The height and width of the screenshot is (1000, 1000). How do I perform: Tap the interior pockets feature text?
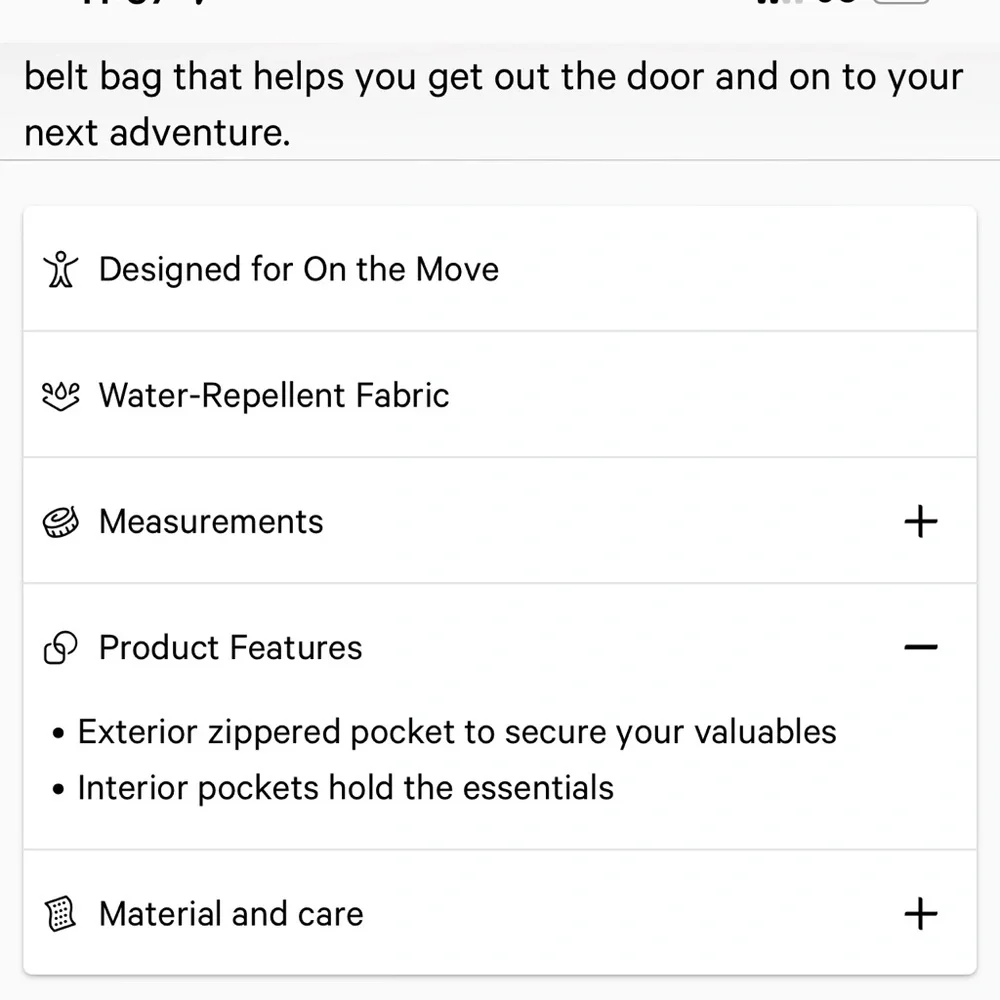click(x=345, y=788)
